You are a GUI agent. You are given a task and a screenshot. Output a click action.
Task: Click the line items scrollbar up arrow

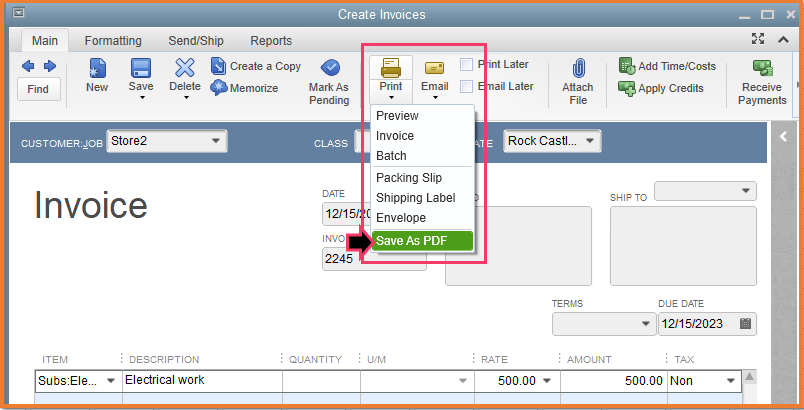[x=750, y=377]
